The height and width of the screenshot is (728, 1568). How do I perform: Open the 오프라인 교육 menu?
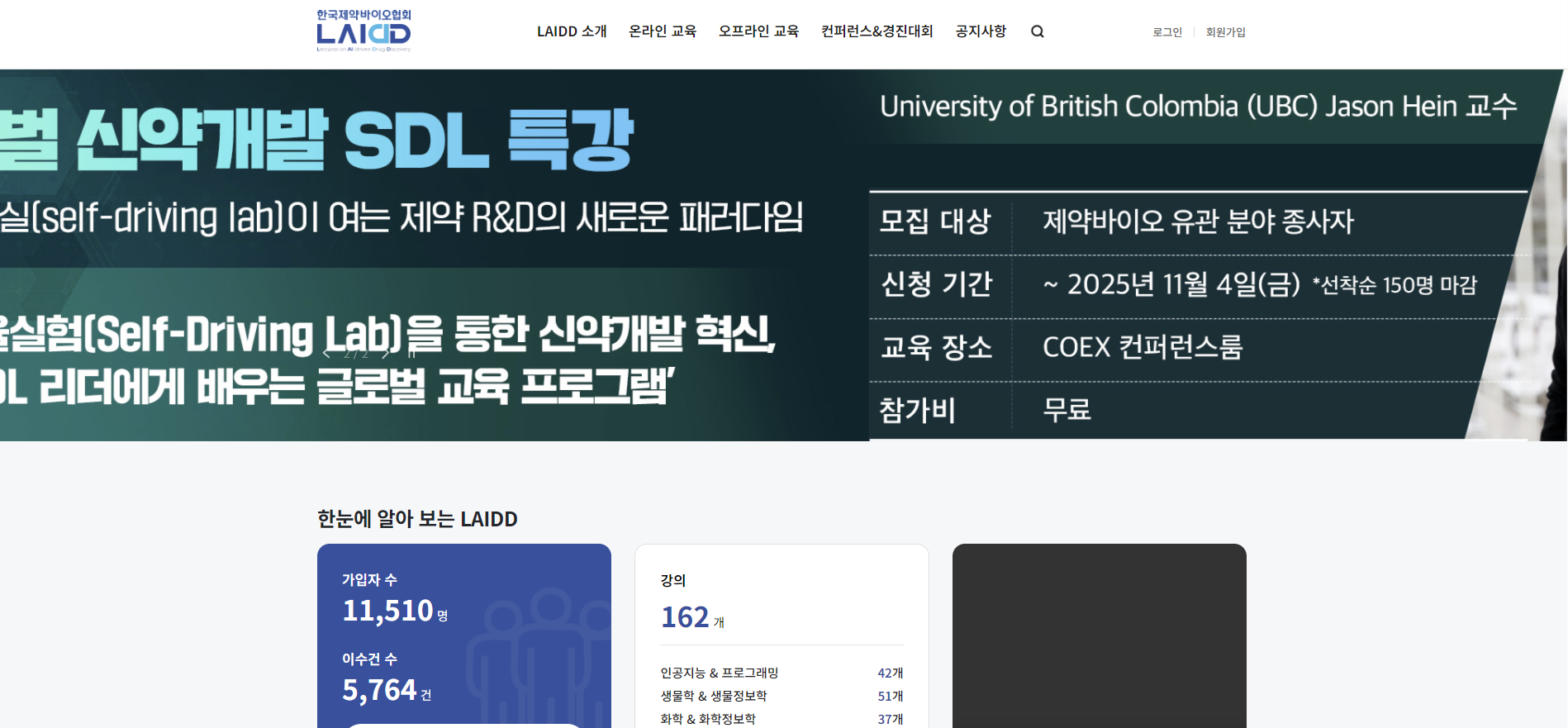click(x=758, y=31)
